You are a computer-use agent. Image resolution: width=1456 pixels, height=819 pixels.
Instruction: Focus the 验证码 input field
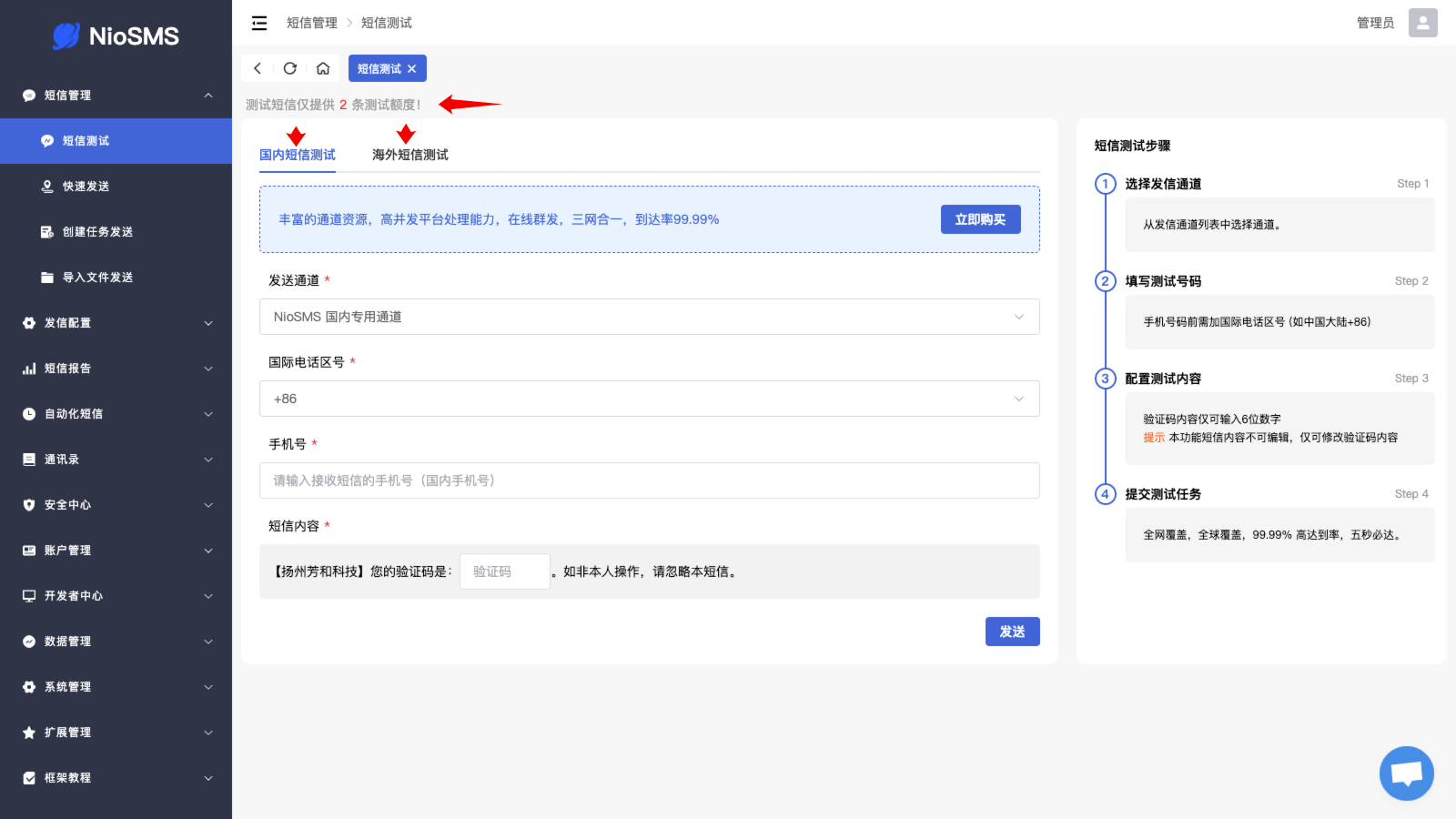tap(505, 571)
